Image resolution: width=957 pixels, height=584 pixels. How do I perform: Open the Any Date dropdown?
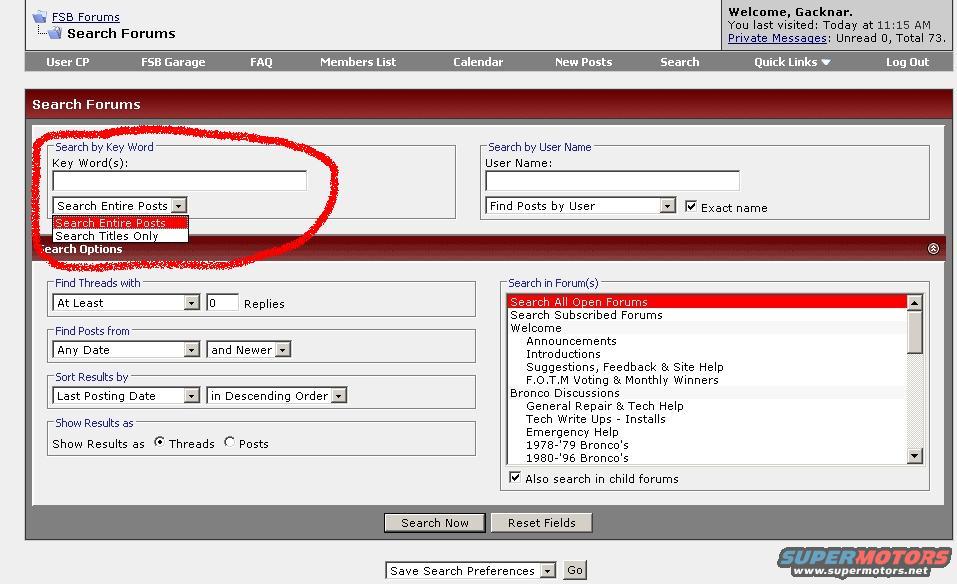[191, 350]
